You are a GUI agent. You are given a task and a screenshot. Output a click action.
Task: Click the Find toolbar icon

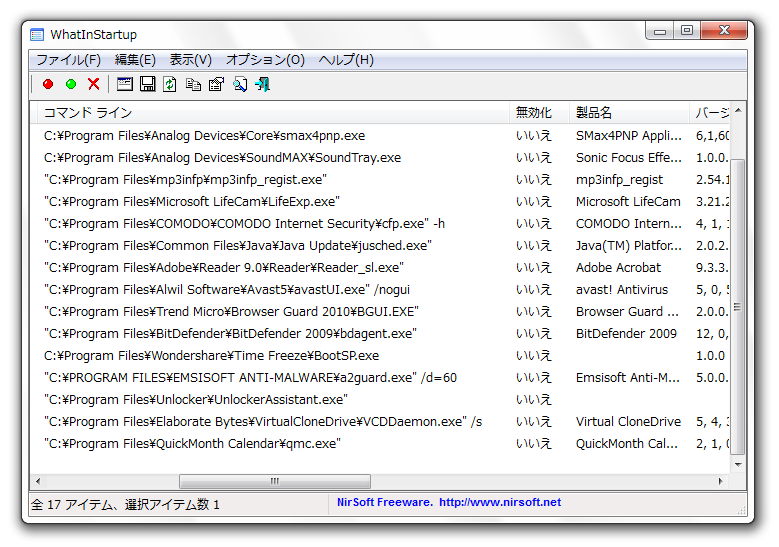click(x=240, y=84)
